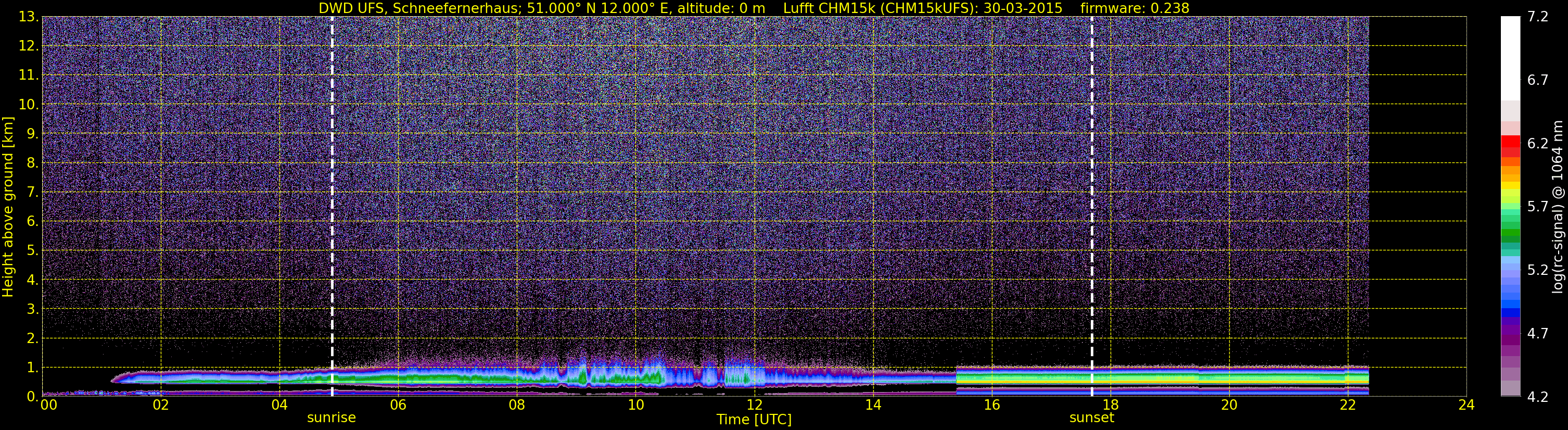Click the 'log(rc-signal) @ 1064 nm' colorbar title
This screenshot has height=430, width=1568.
pos(1557,207)
